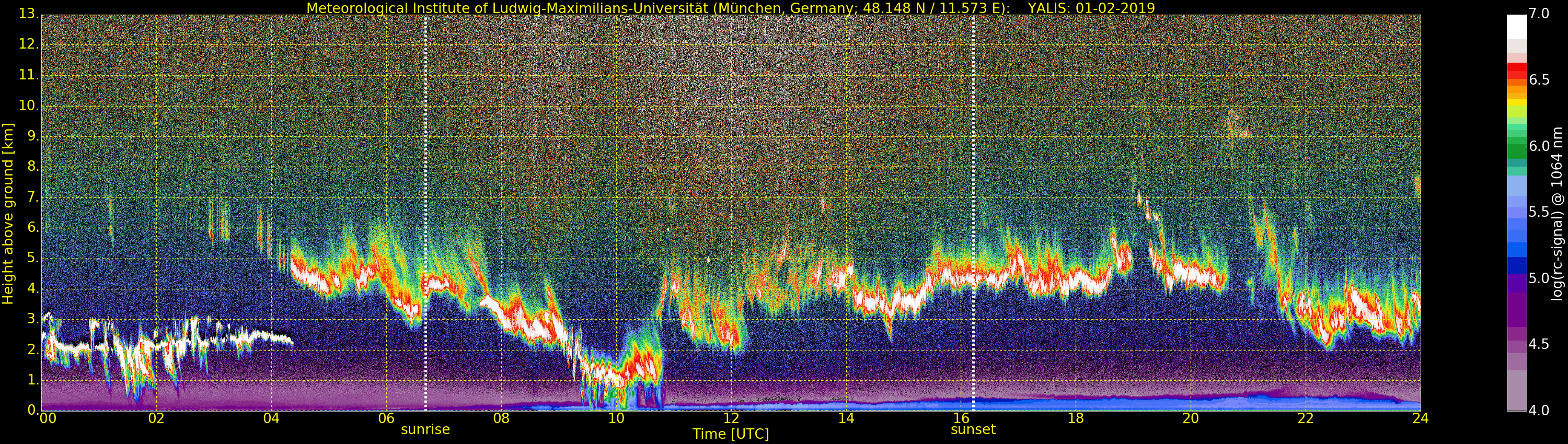This screenshot has height=444, width=1568.
Task: Click the date text 'YALIS: 01-02-2019'
Action: point(1091,8)
